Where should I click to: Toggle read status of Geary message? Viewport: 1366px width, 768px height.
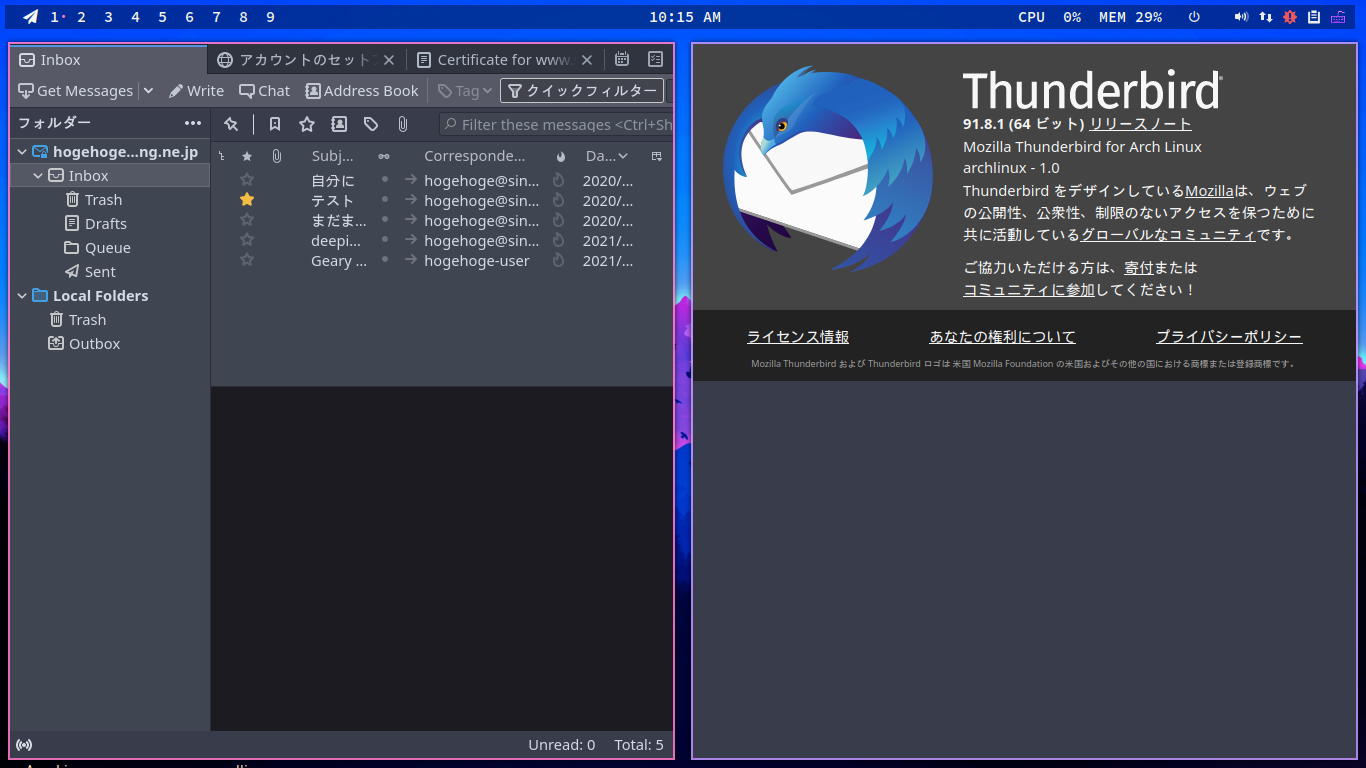coord(384,260)
